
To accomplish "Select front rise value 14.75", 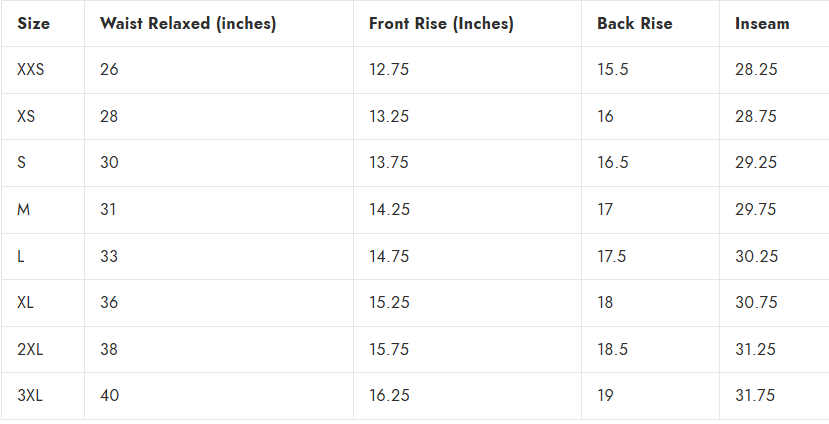I will 389,256.
